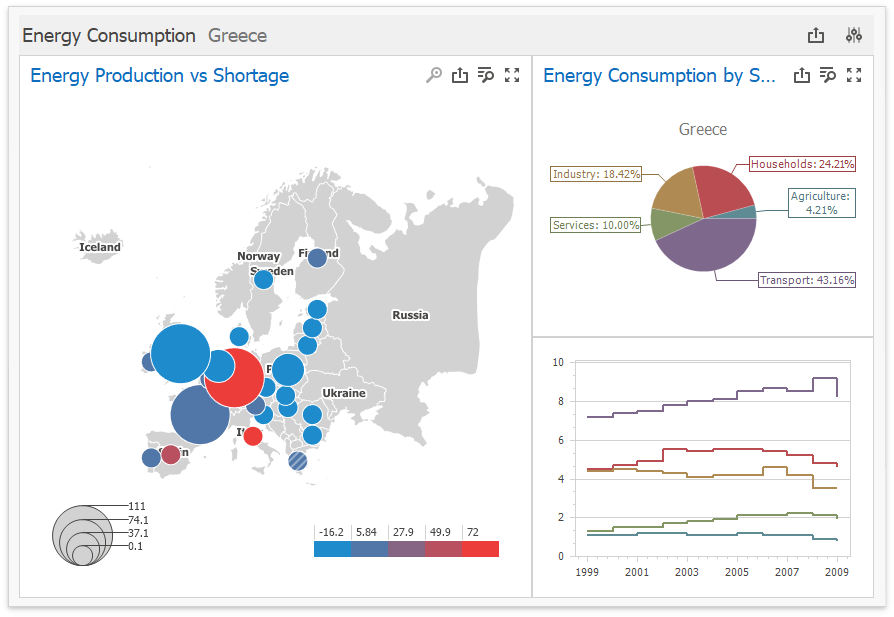Image resolution: width=894 pixels, height=617 pixels.
Task: Select the Transport purple pie slice
Action: coord(710,245)
